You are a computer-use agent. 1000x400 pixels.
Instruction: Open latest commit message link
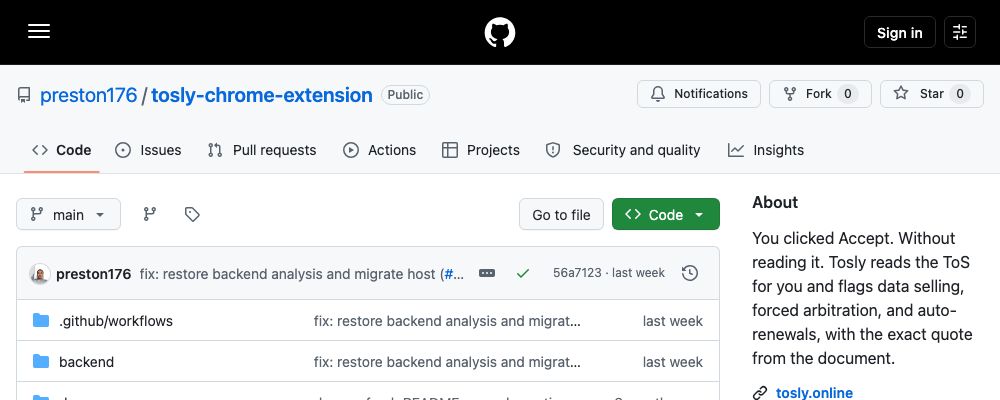tap(290, 274)
